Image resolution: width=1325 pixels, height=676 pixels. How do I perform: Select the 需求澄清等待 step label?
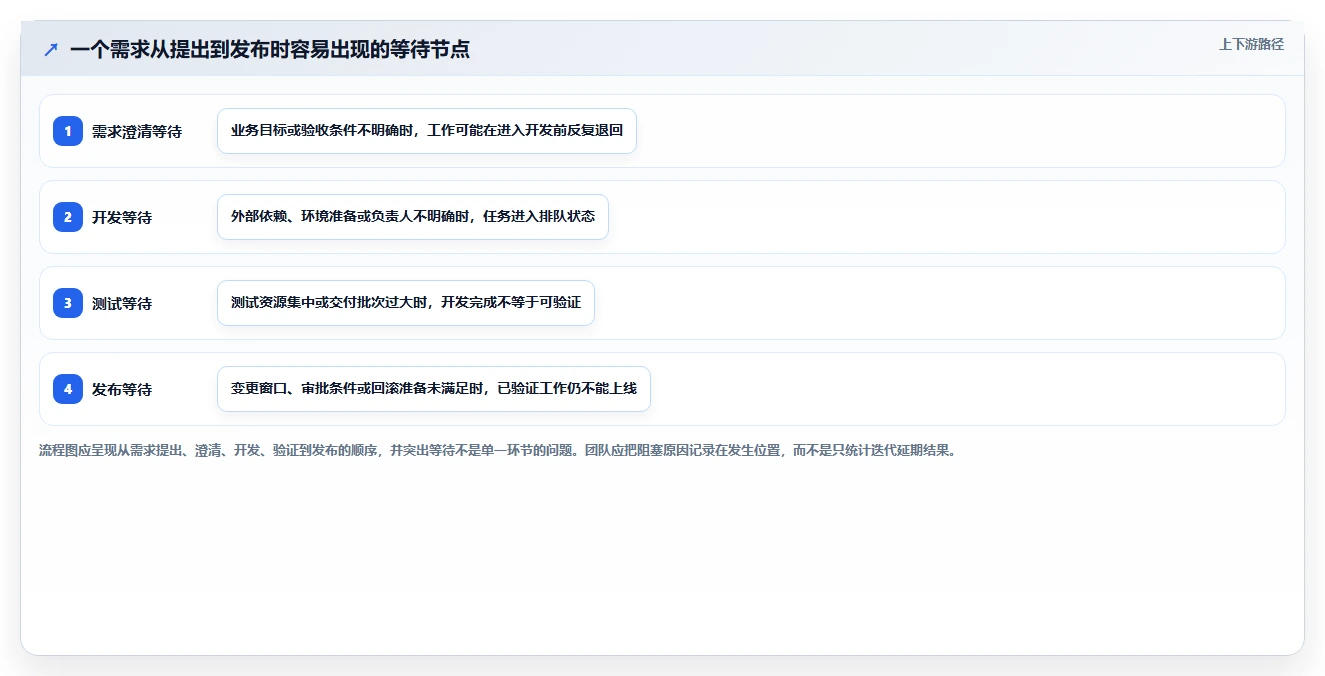click(x=137, y=131)
